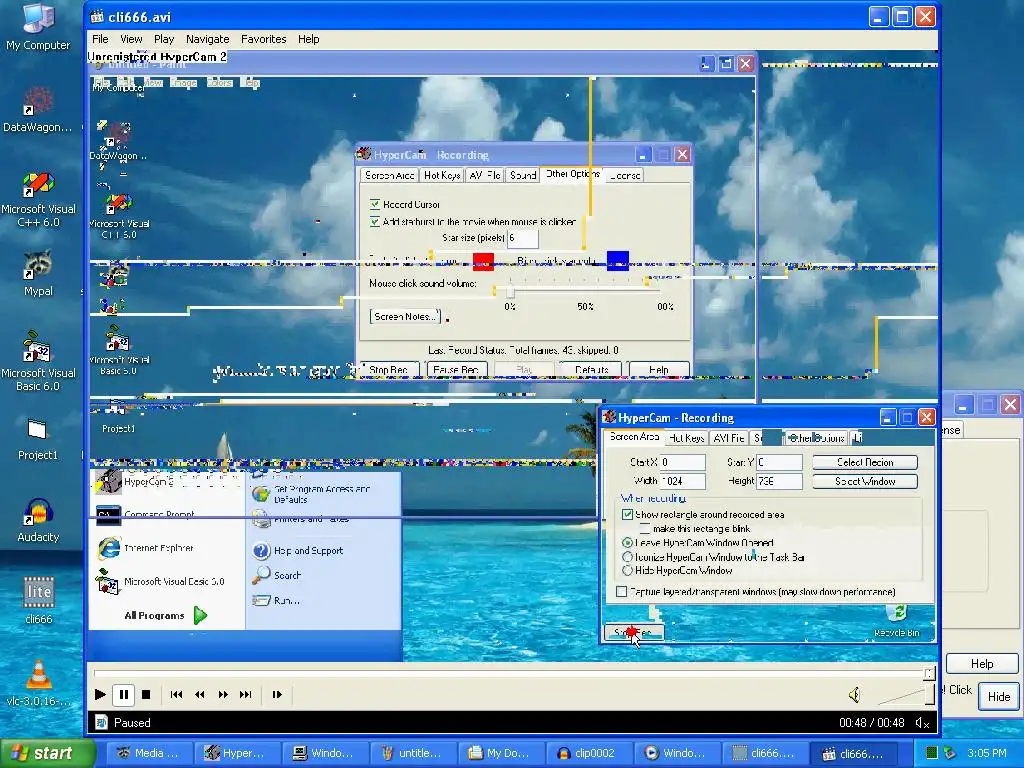Screen dimensions: 1024x768
Task: Open the Play menu
Action: (x=164, y=39)
